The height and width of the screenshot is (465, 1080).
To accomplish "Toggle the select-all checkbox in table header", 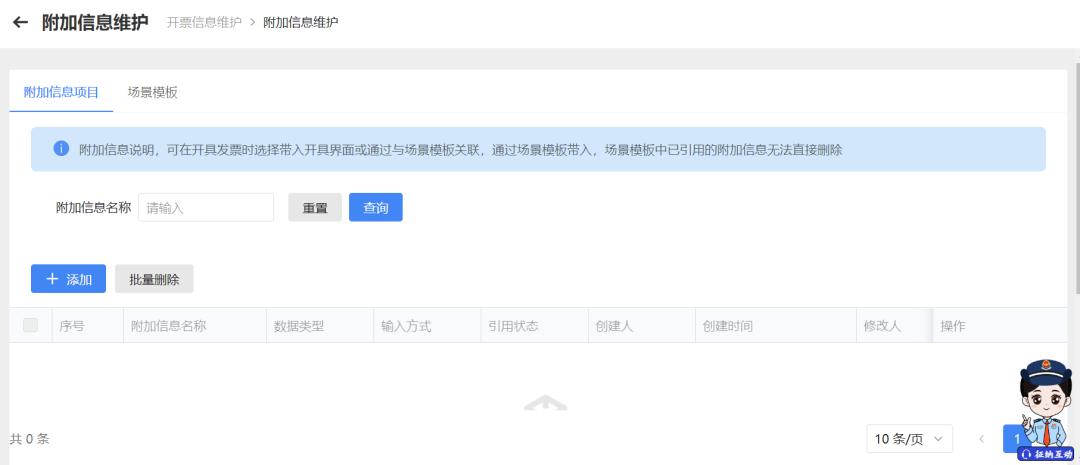I will [x=30, y=325].
